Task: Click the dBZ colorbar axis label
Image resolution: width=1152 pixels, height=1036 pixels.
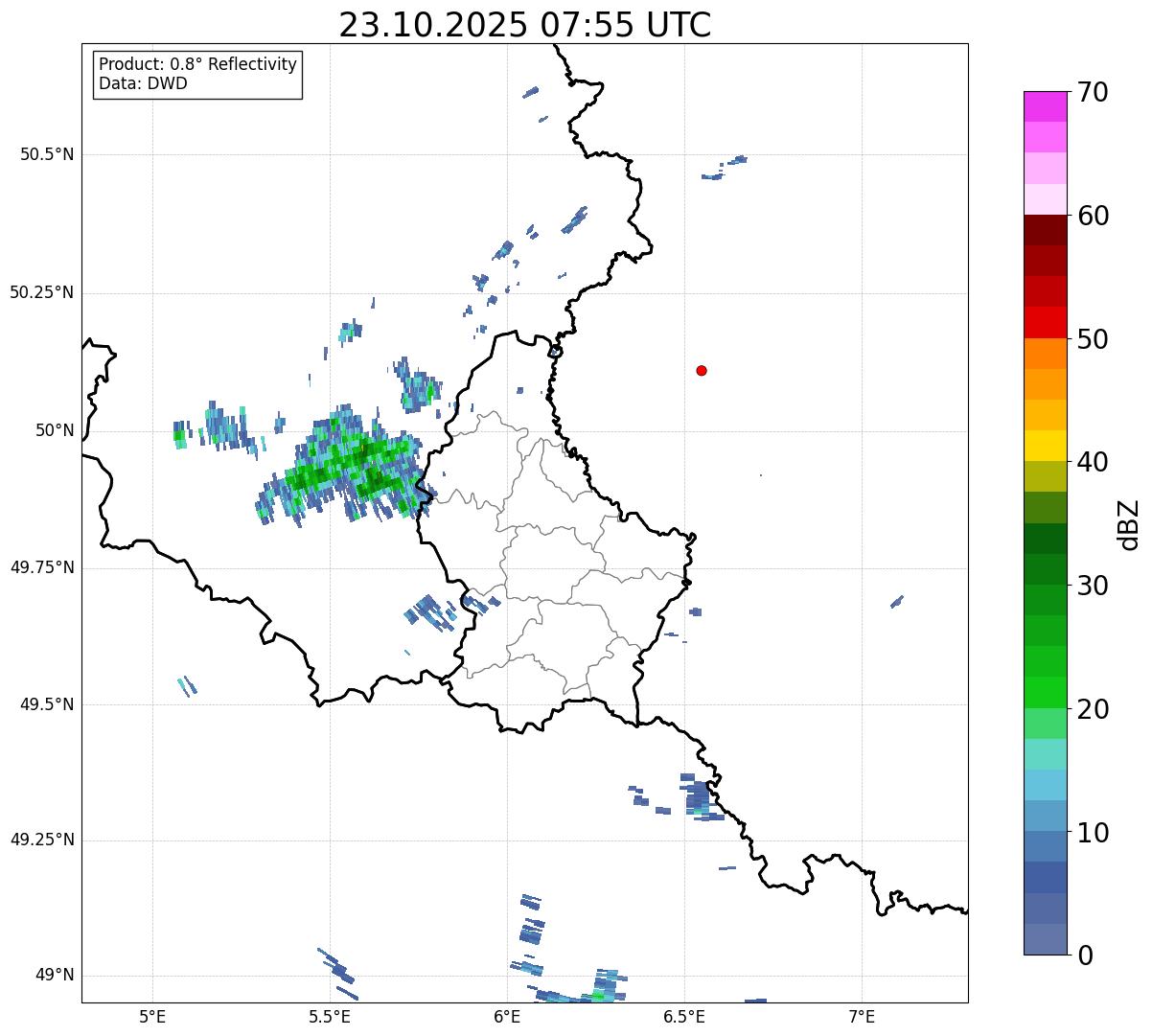Action: (1129, 523)
